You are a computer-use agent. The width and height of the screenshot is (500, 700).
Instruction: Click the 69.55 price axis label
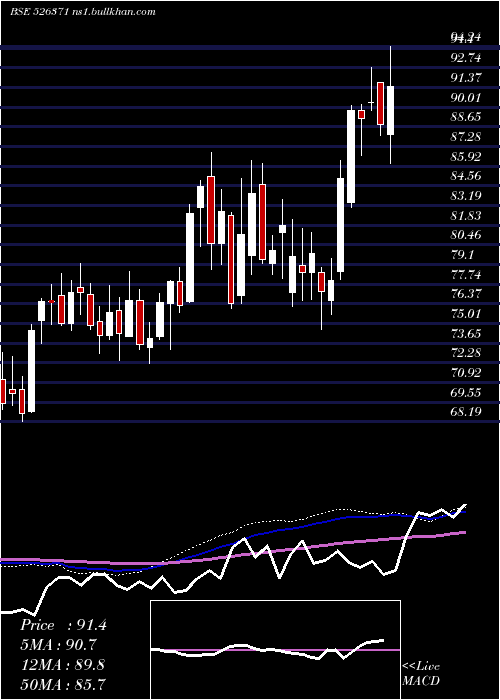[466, 392]
